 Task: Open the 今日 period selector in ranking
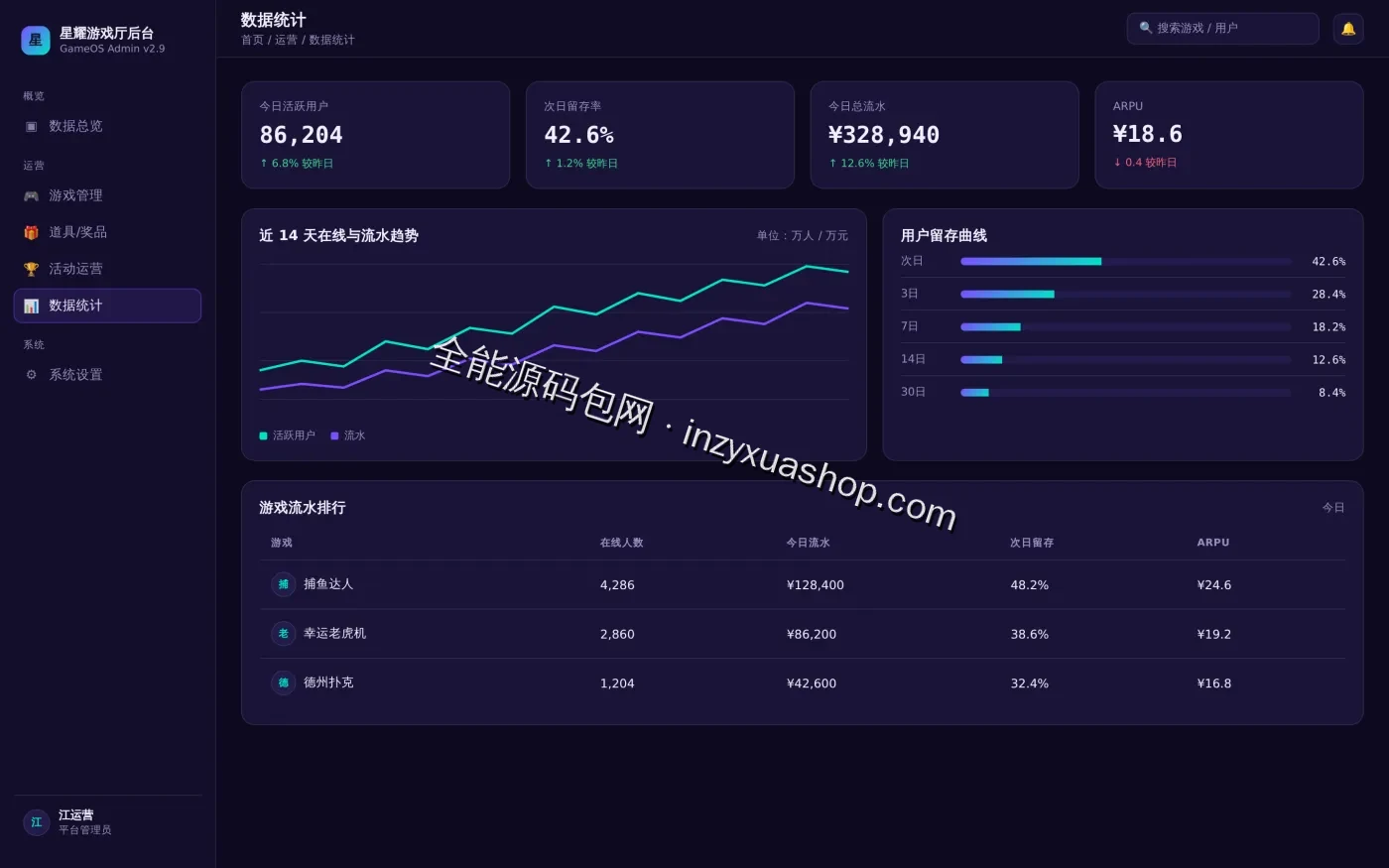tap(1333, 508)
